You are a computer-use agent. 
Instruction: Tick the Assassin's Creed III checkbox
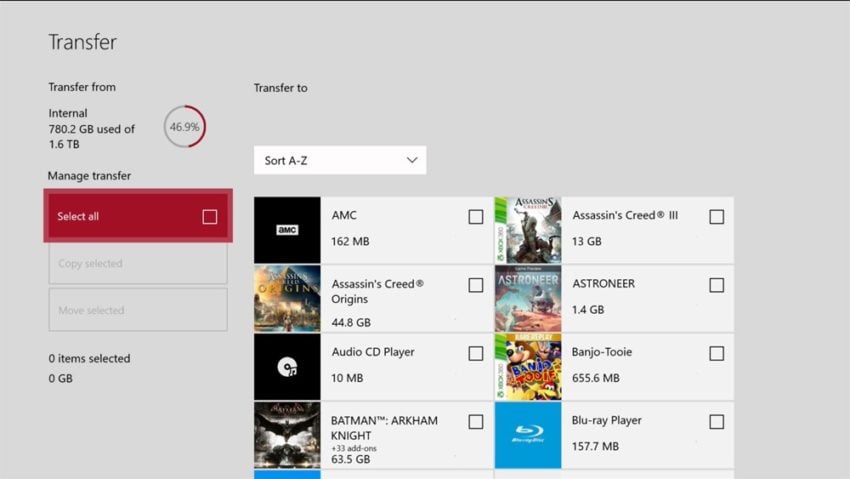tap(716, 217)
